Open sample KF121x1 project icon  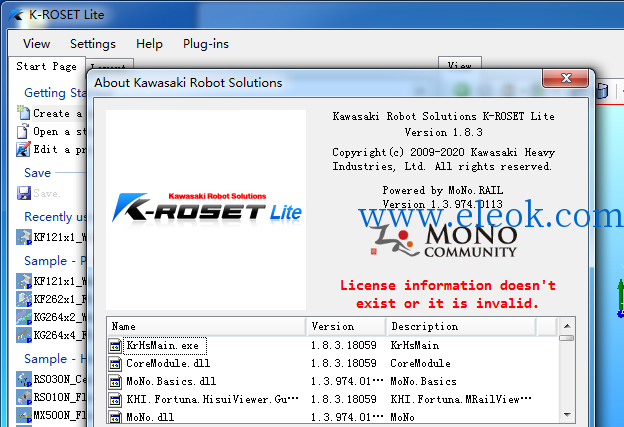tap(24, 281)
